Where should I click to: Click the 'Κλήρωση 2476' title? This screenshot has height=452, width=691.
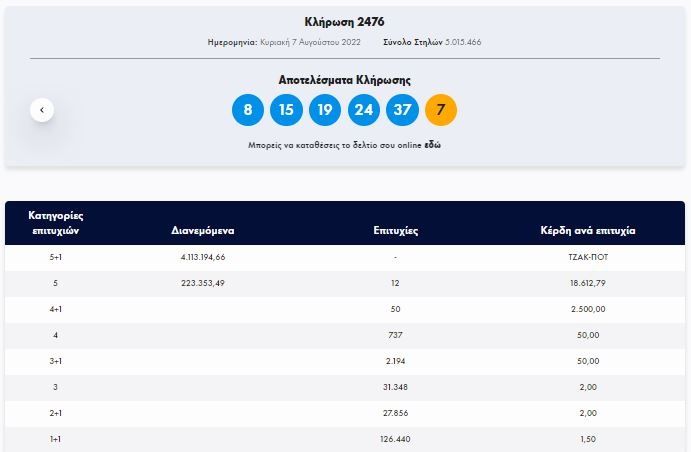pos(345,22)
